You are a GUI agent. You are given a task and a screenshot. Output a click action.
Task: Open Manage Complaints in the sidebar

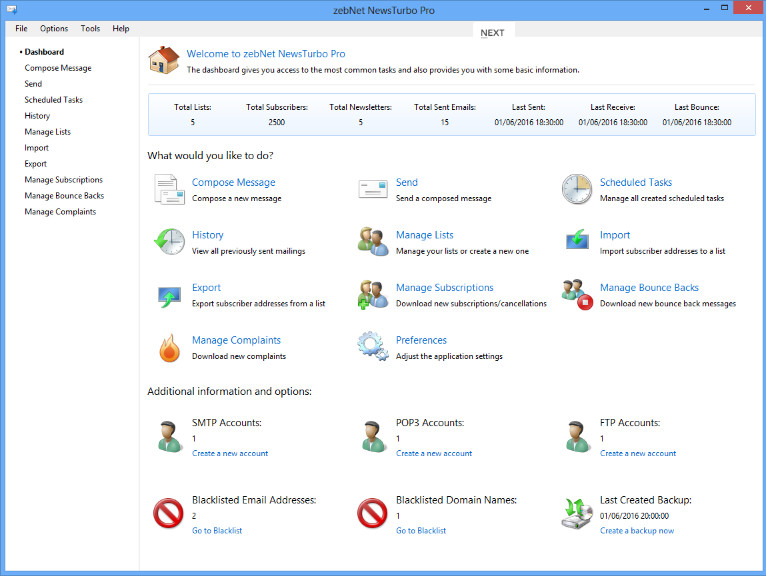tap(60, 212)
